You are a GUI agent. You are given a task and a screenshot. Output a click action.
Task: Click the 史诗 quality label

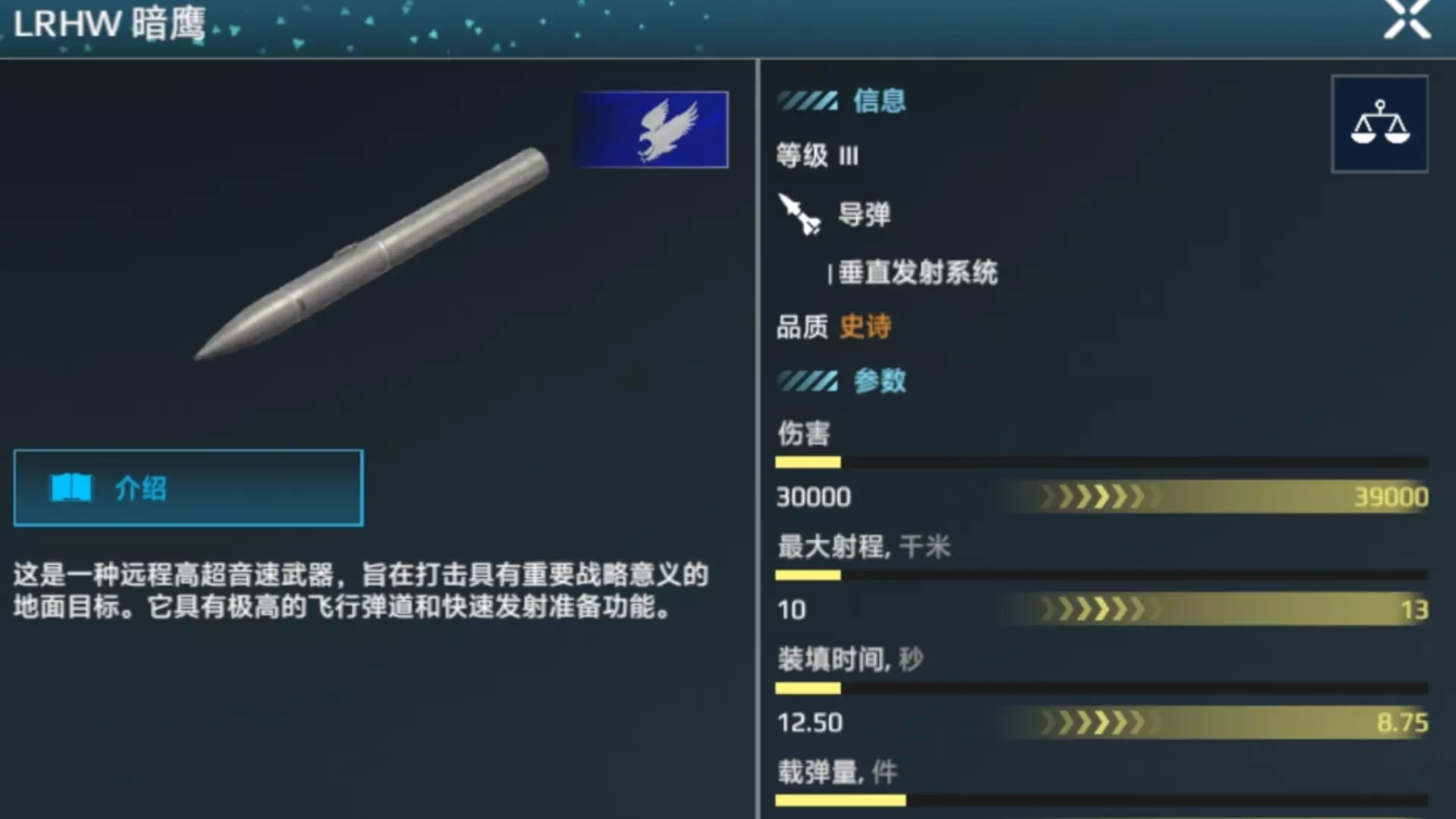pyautogui.click(x=865, y=327)
